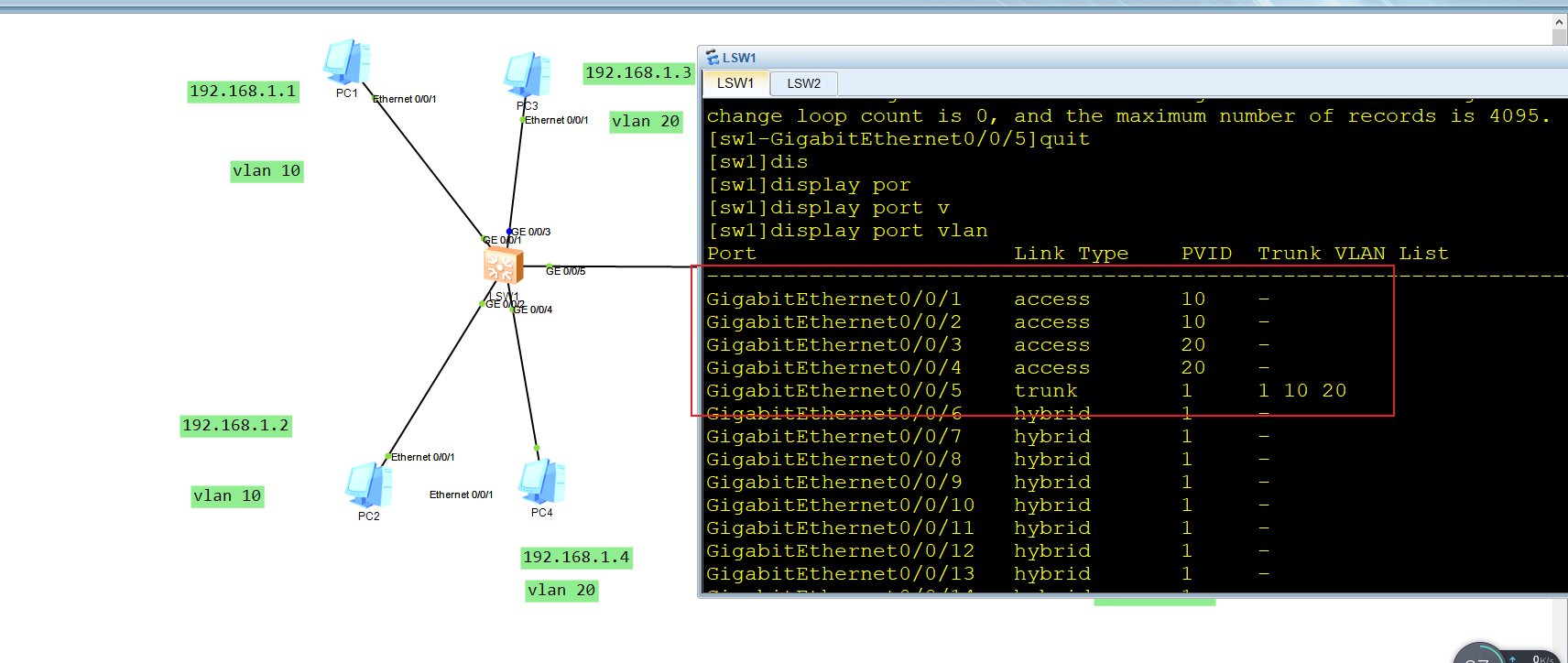Select the 192.168.1.3 label

tap(638, 73)
